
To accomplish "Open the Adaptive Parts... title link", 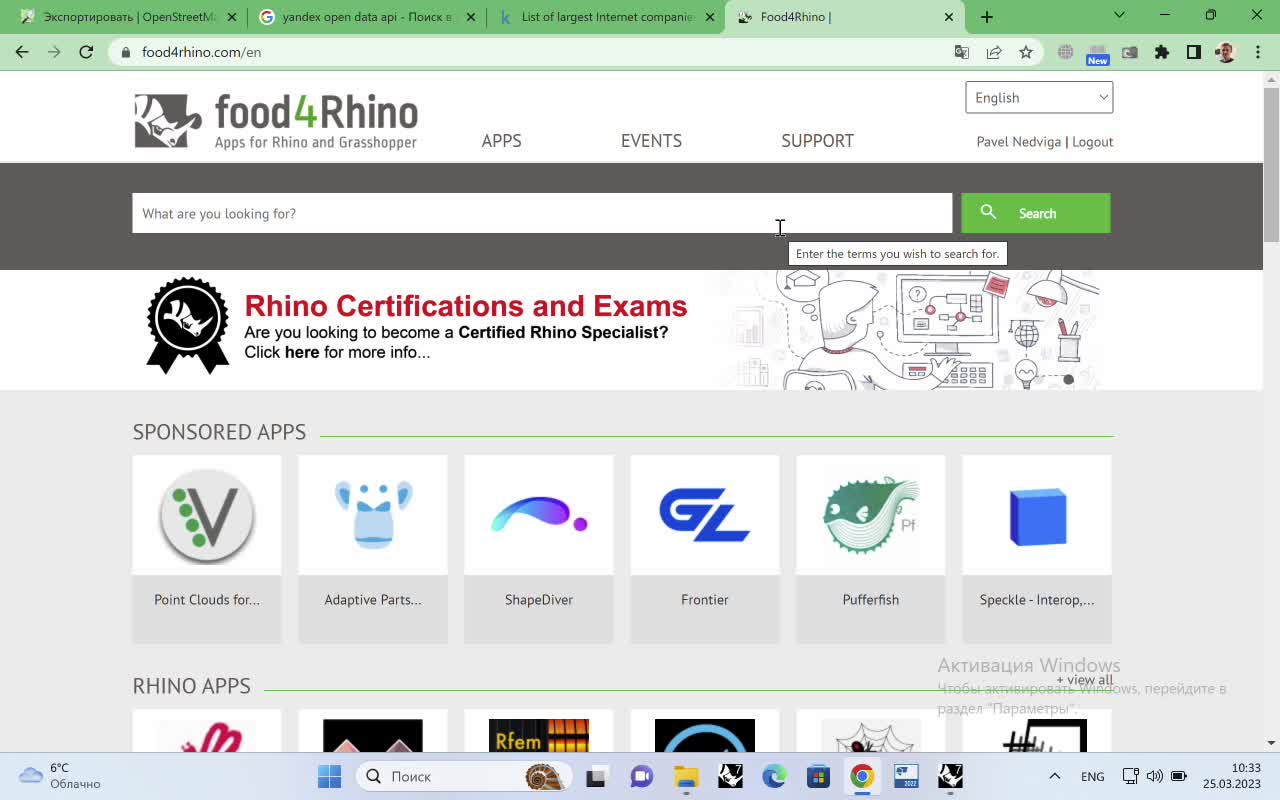I will pyautogui.click(x=373, y=600).
